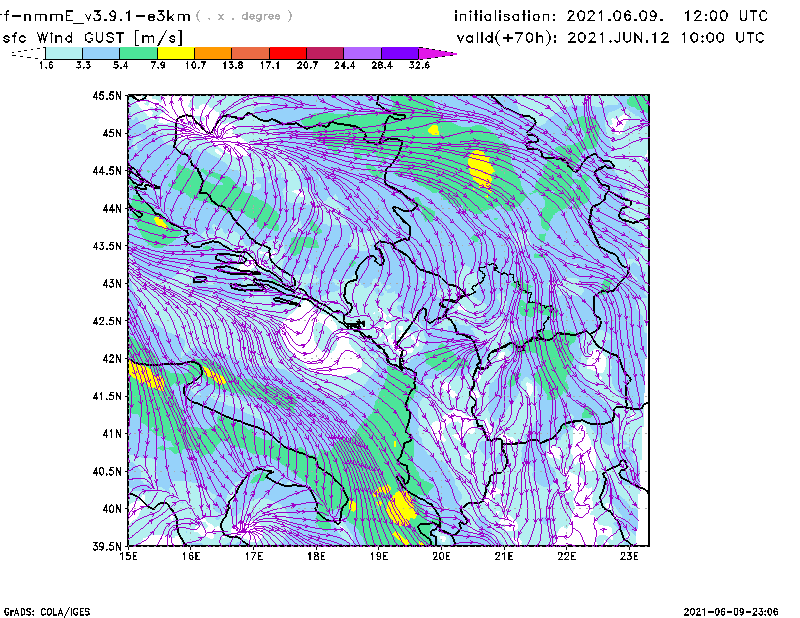The width and height of the screenshot is (800, 618).
Task: Click the 'GrADS: COLA/IGES' credit text
Action: [47, 612]
